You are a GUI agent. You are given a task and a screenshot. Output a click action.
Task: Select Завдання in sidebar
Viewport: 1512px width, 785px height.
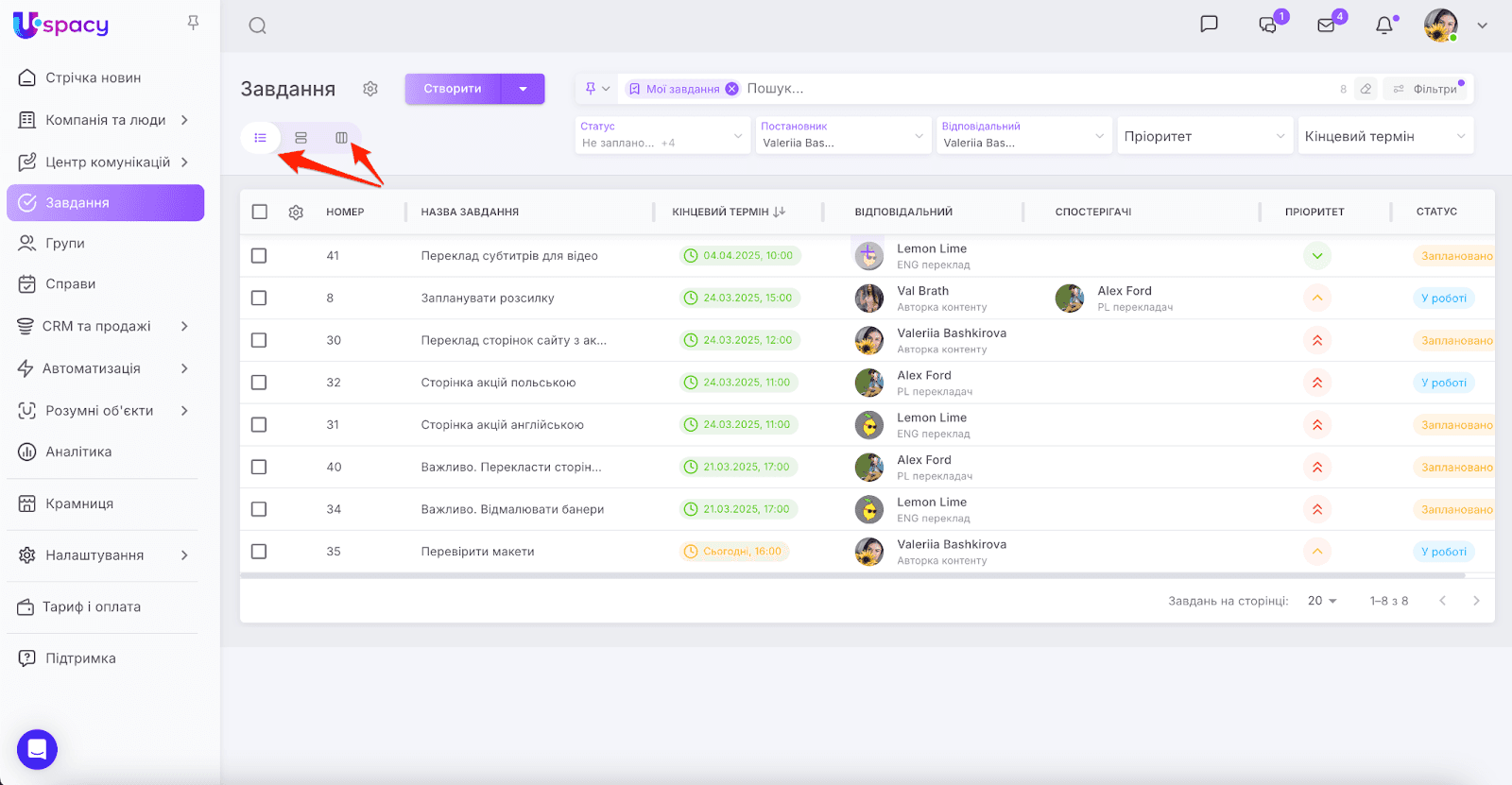click(105, 203)
